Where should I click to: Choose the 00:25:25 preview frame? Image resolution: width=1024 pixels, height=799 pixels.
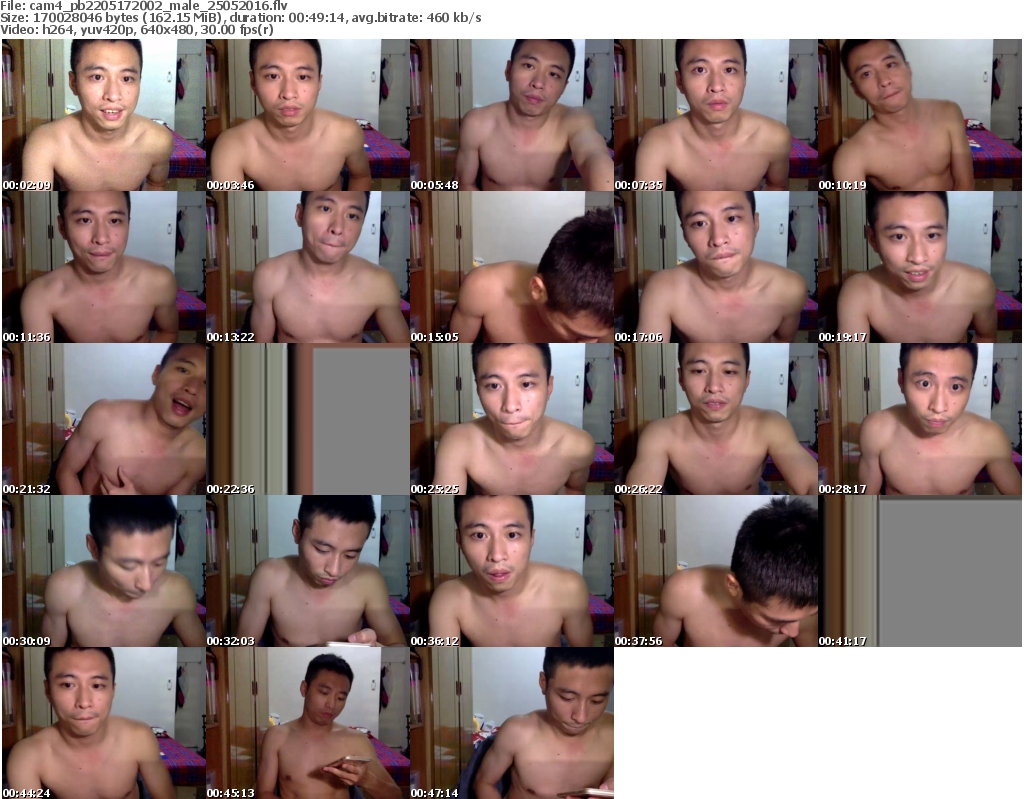[512, 419]
